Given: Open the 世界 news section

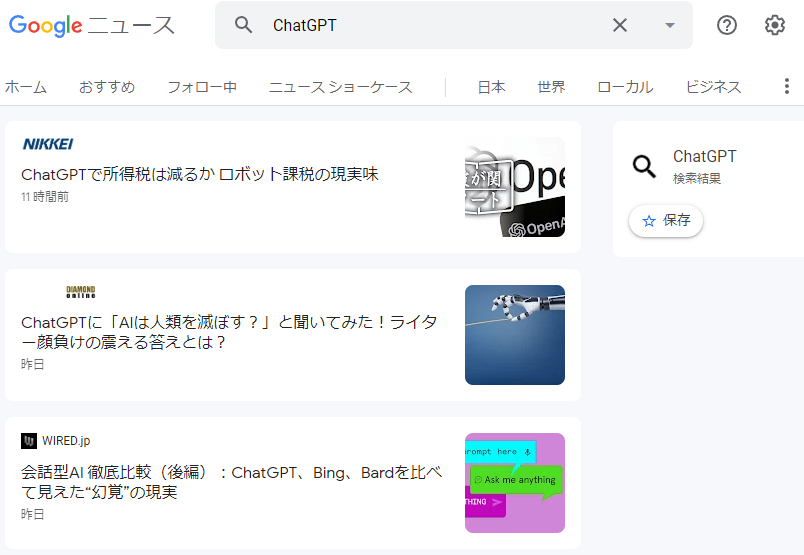Looking at the screenshot, I should 551,87.
